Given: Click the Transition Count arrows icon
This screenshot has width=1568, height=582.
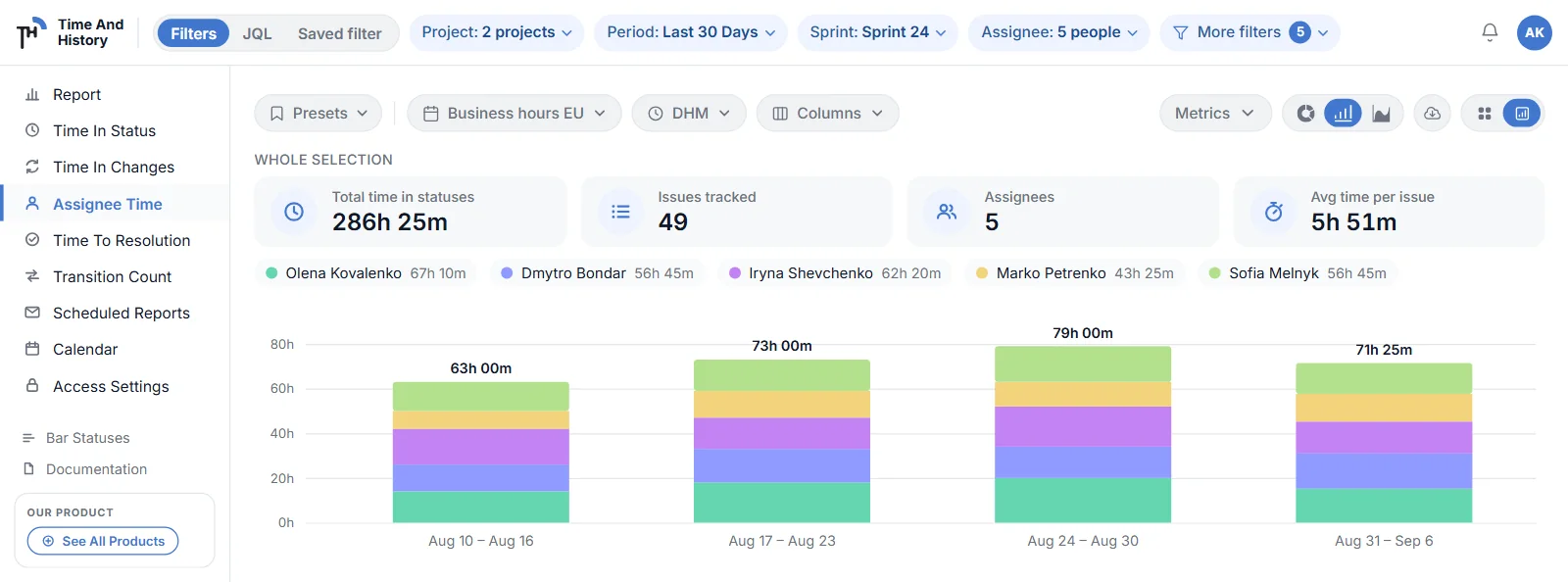Looking at the screenshot, I should tap(32, 276).
